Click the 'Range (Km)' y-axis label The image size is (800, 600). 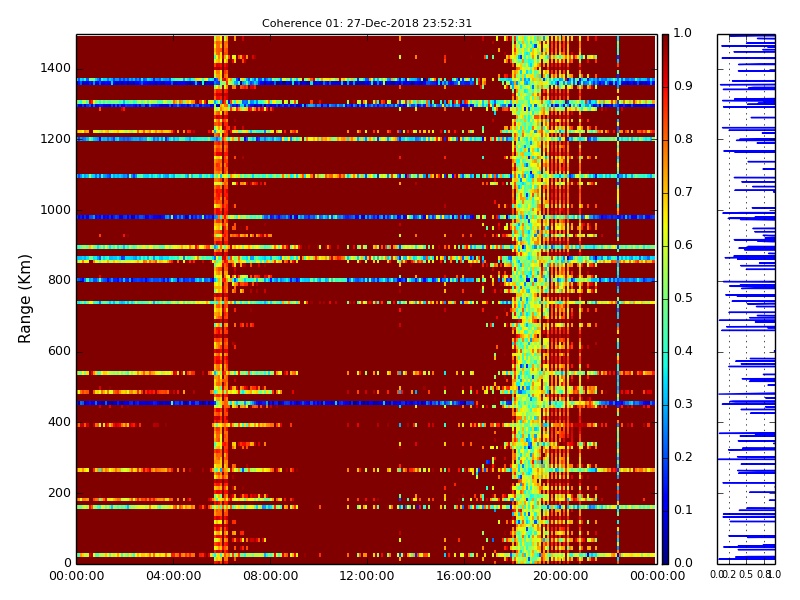coord(24,299)
